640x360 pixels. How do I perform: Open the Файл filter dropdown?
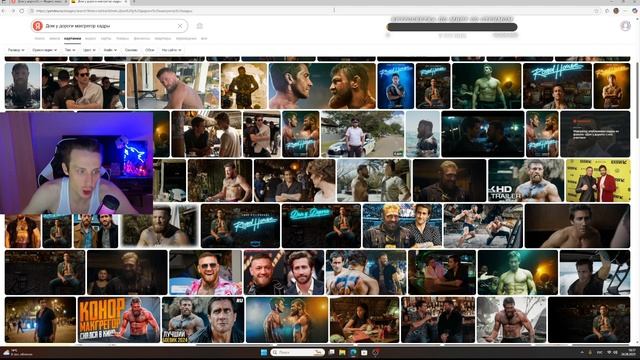(x=110, y=50)
